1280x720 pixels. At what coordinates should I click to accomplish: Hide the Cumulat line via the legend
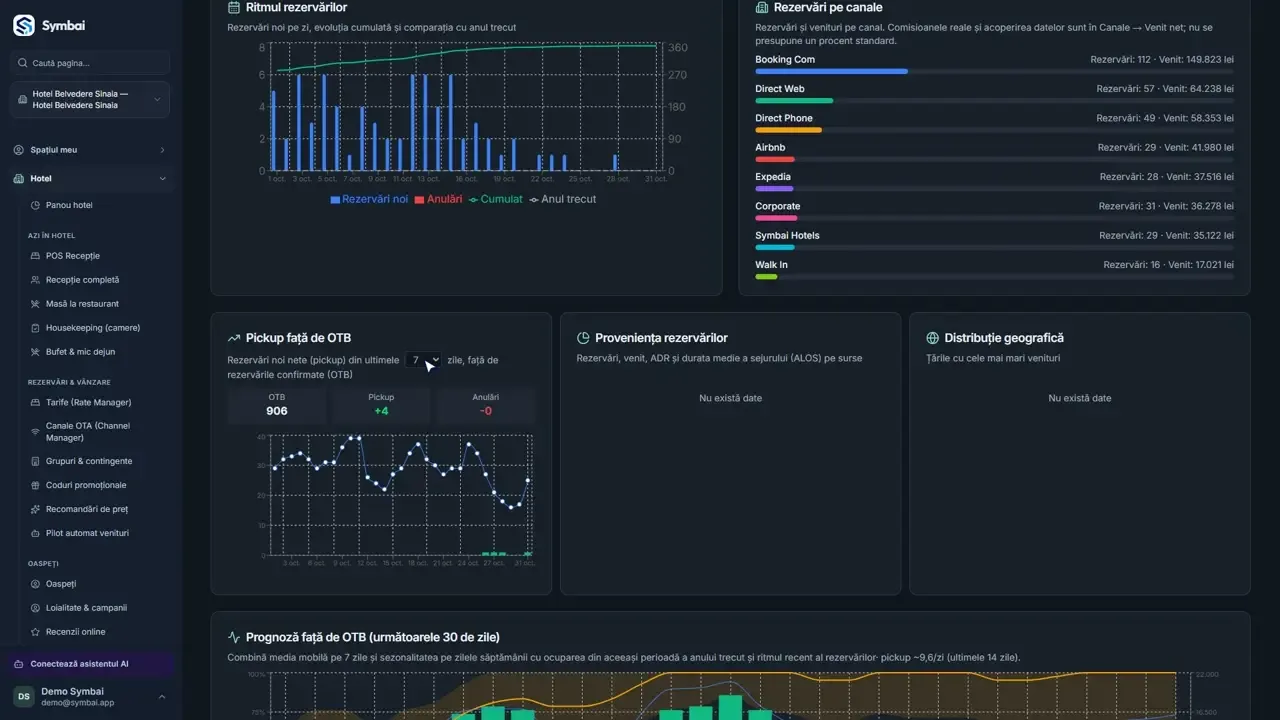[496, 199]
